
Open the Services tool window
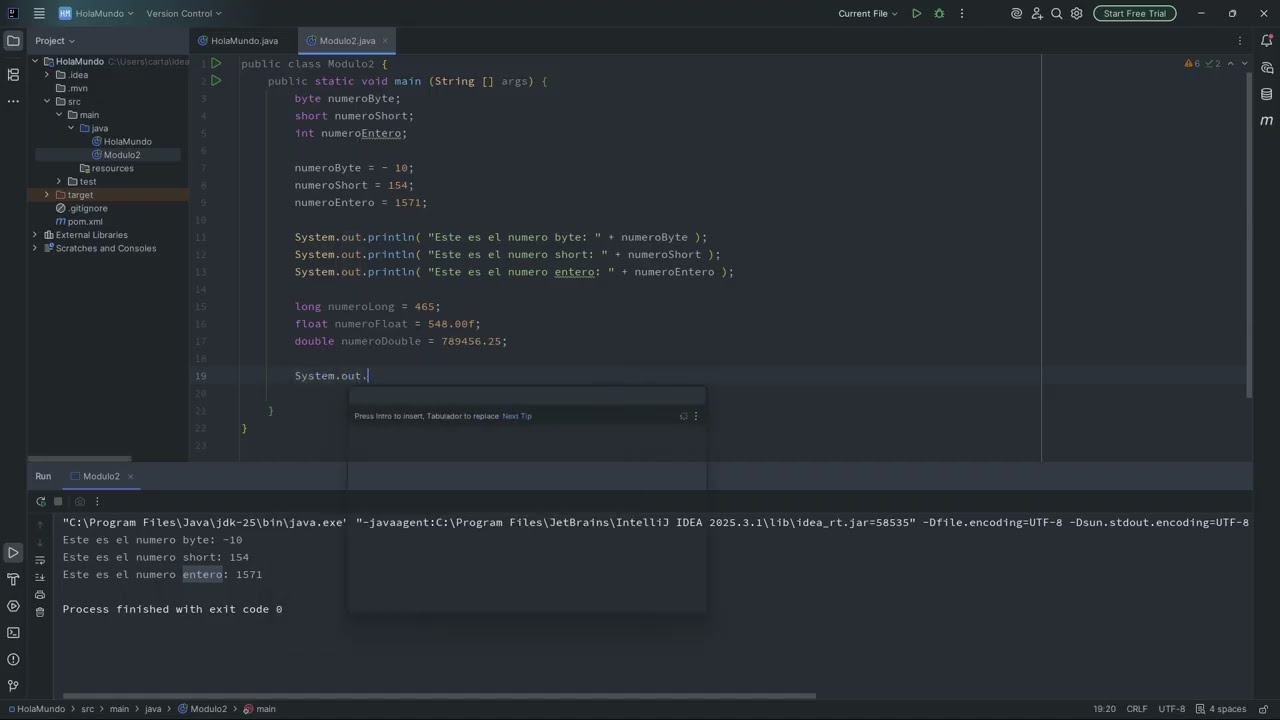(13, 606)
